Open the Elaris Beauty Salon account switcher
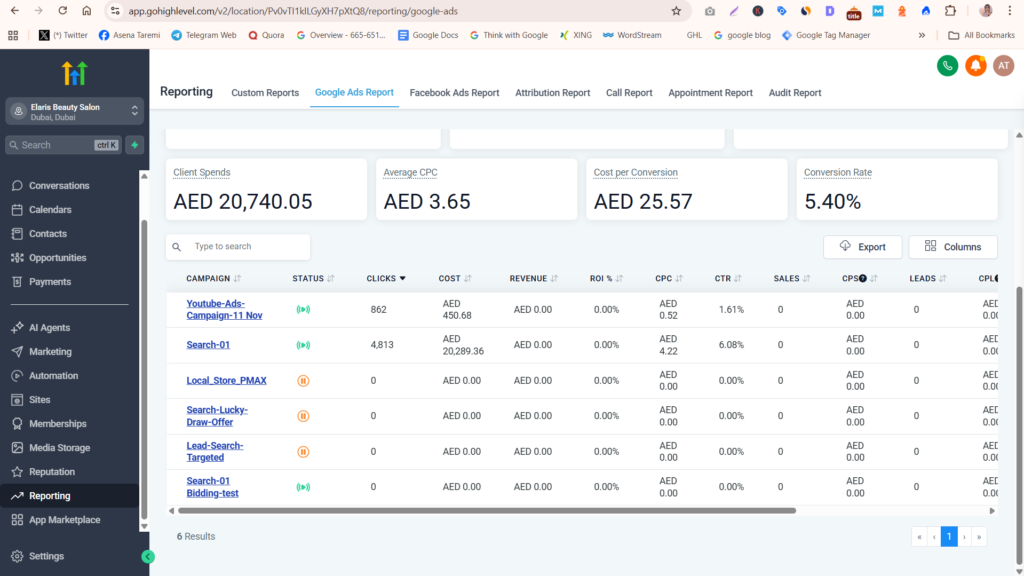The width and height of the screenshot is (1024, 576). coord(74,111)
